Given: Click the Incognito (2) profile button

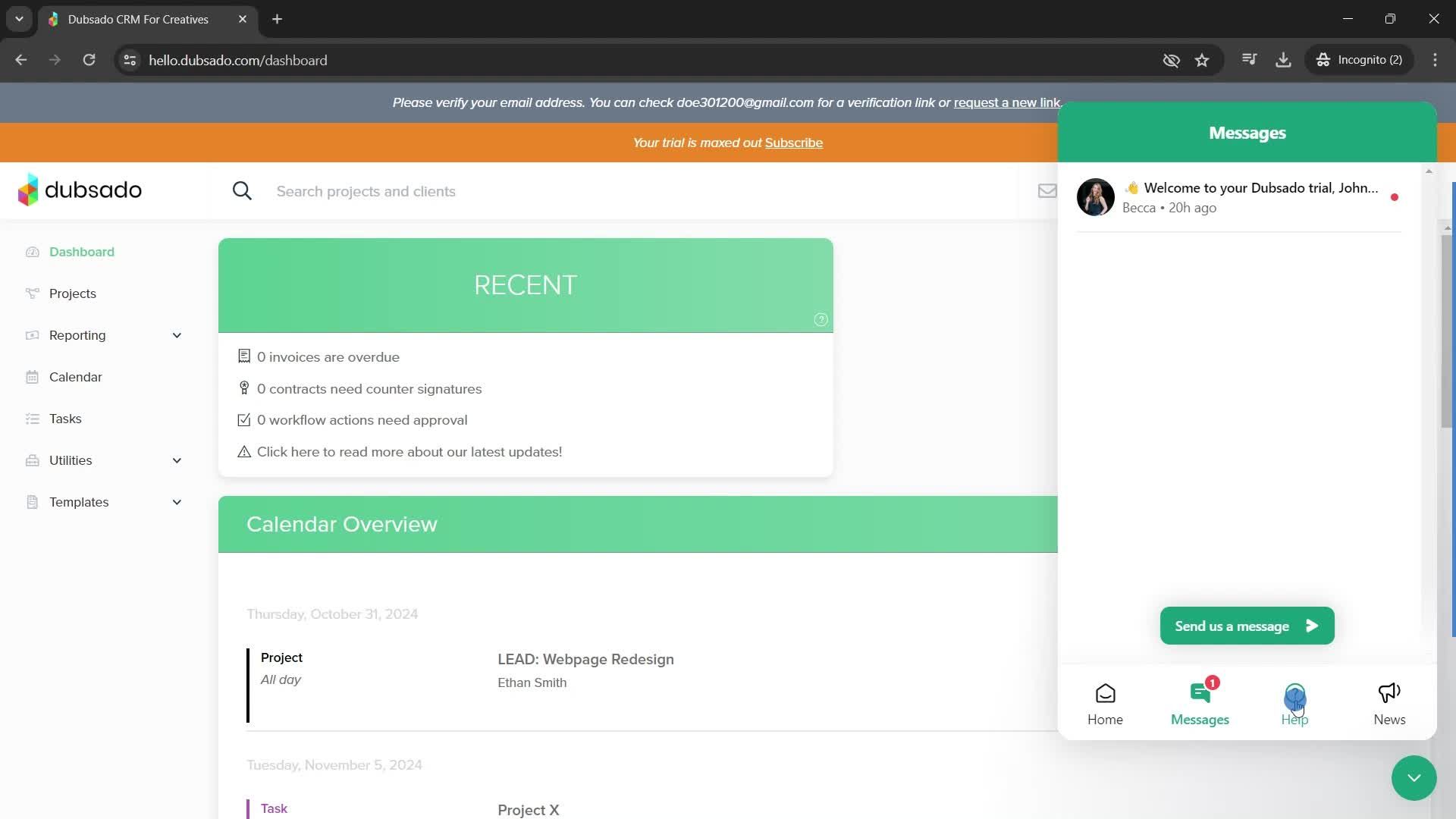Looking at the screenshot, I should click(x=1359, y=60).
